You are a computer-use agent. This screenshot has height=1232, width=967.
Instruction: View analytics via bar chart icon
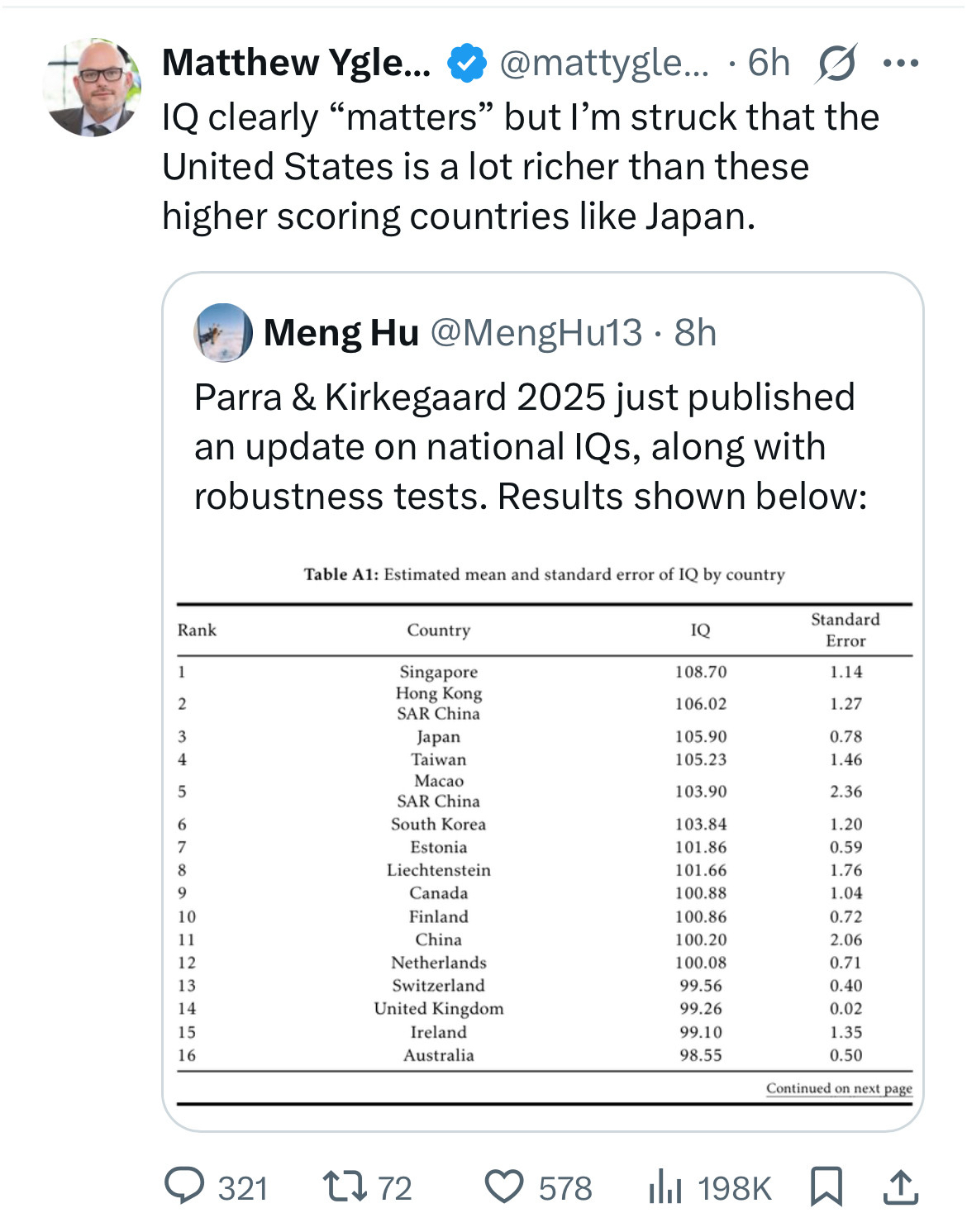point(665,1187)
